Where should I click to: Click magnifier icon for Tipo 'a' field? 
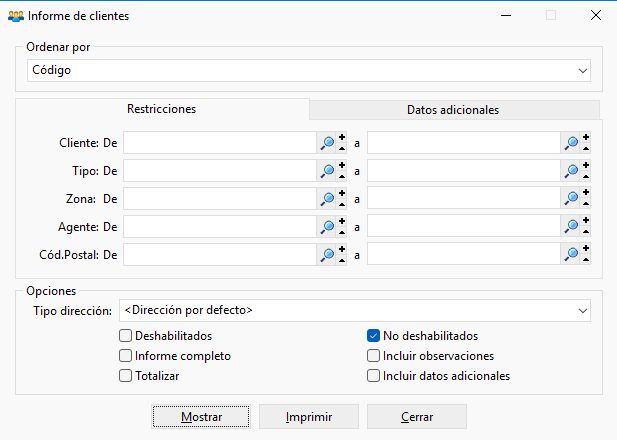coord(571,171)
